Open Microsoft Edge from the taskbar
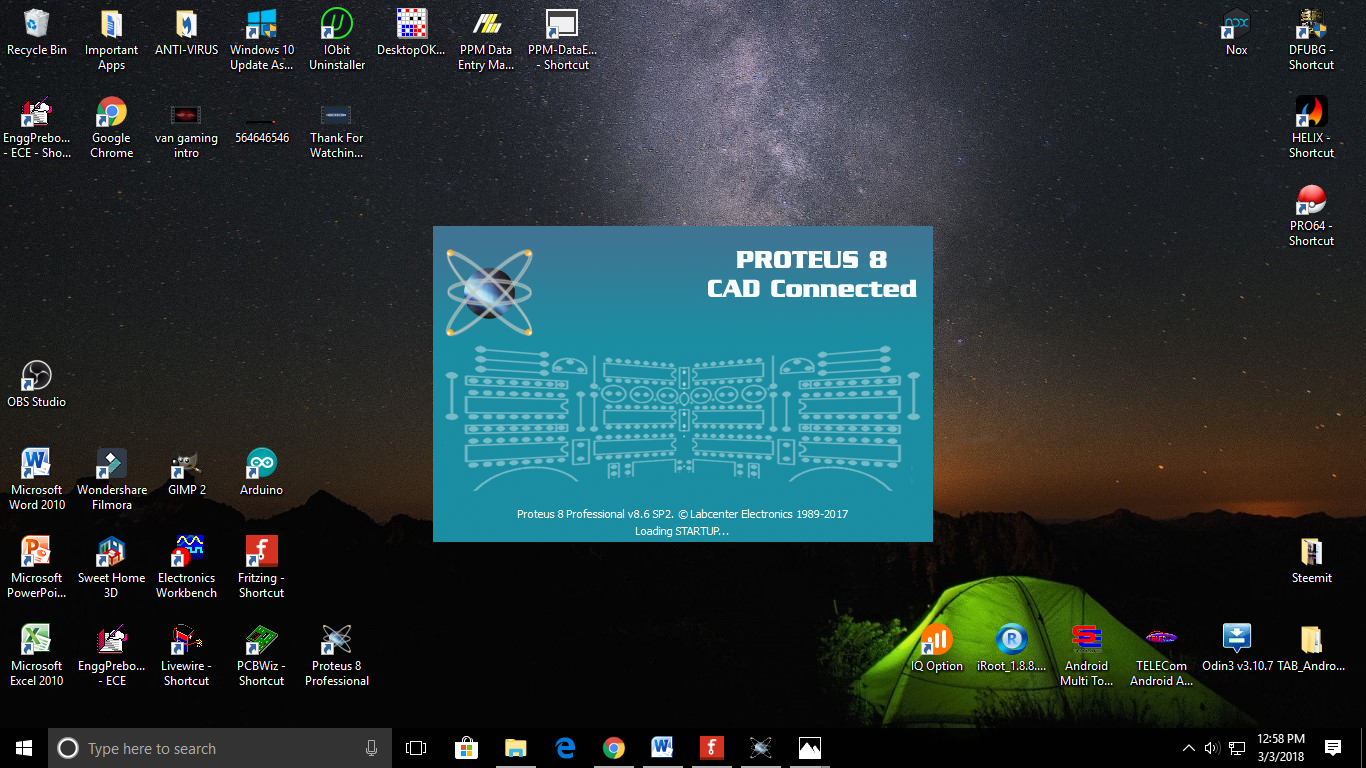The height and width of the screenshot is (768, 1366). 564,747
